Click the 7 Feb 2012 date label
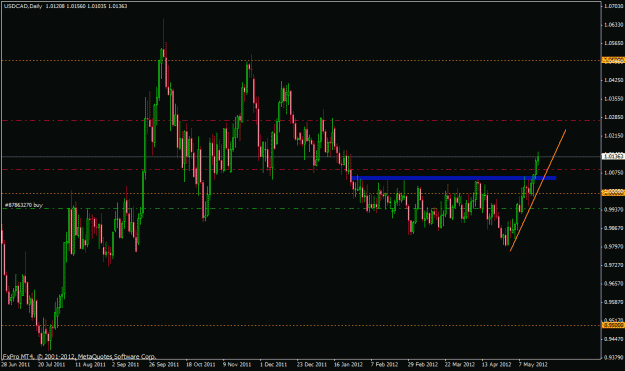This screenshot has height=371, width=625. (384, 365)
